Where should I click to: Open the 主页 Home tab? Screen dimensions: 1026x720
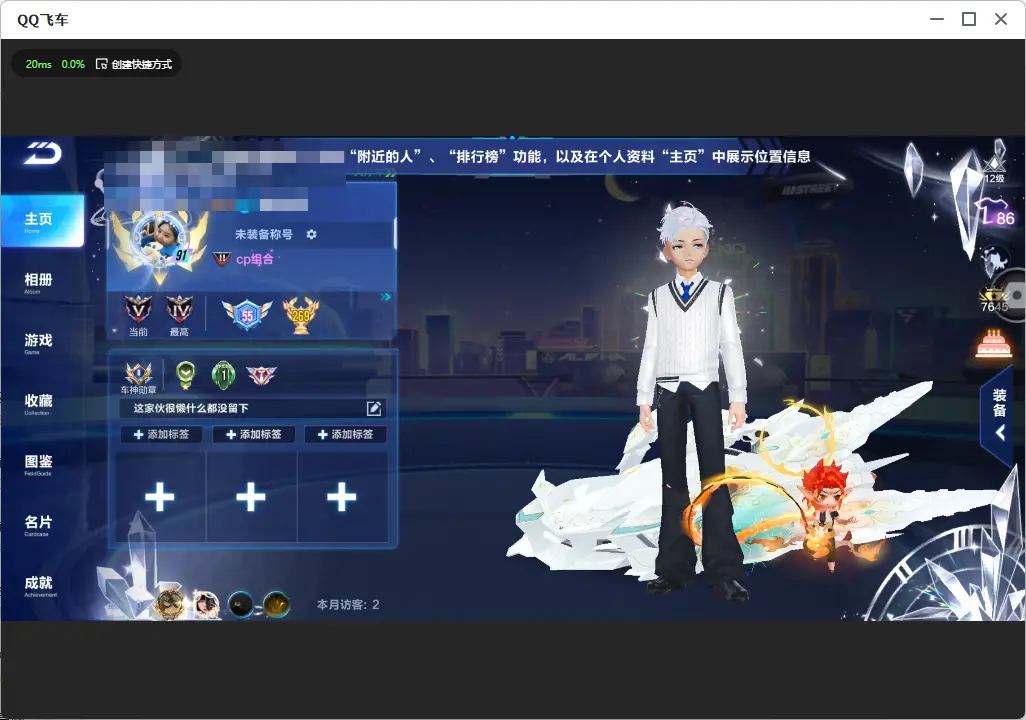[42, 221]
